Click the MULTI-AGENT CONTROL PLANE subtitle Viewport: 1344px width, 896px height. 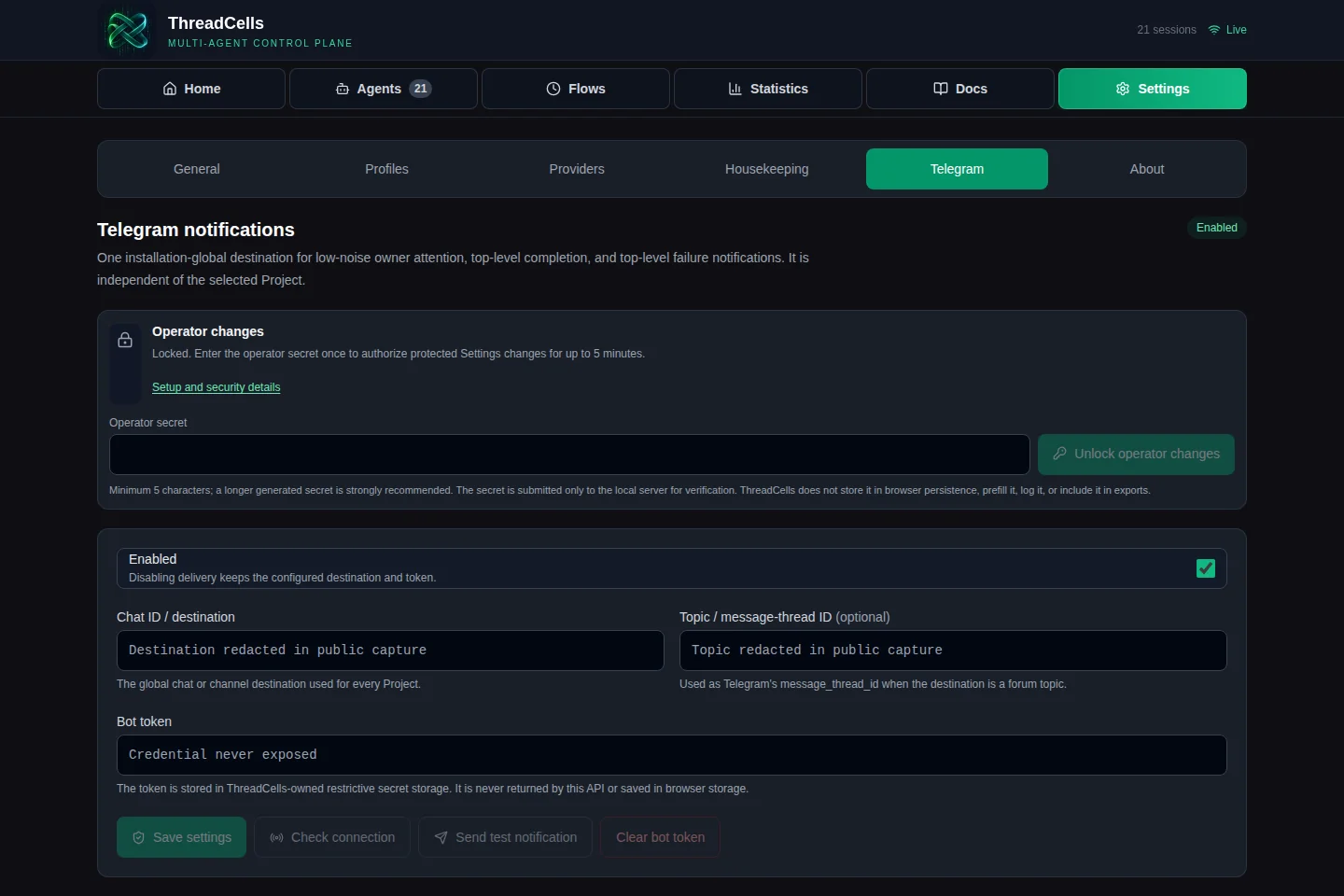point(260,43)
